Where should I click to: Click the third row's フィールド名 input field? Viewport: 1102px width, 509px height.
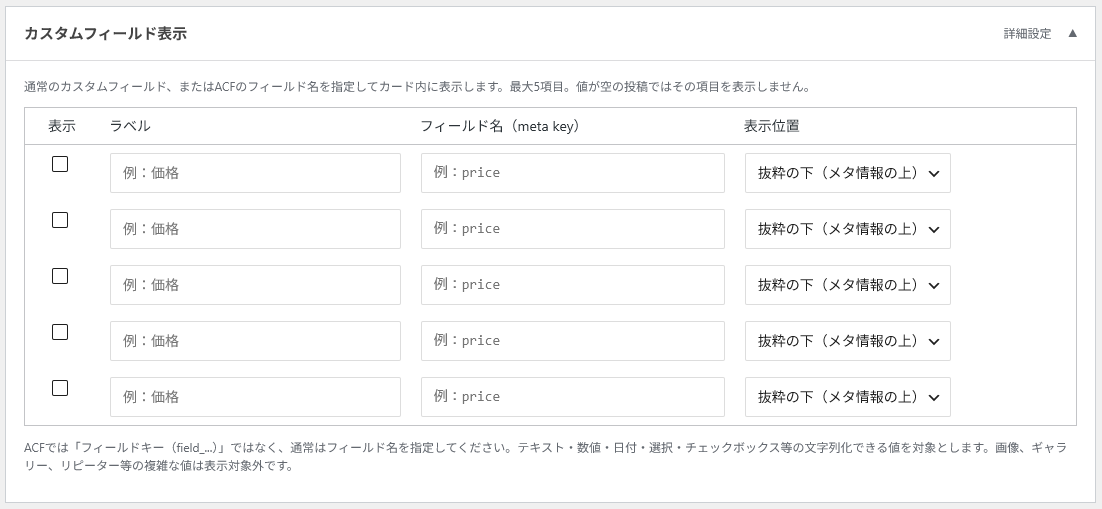coord(573,285)
